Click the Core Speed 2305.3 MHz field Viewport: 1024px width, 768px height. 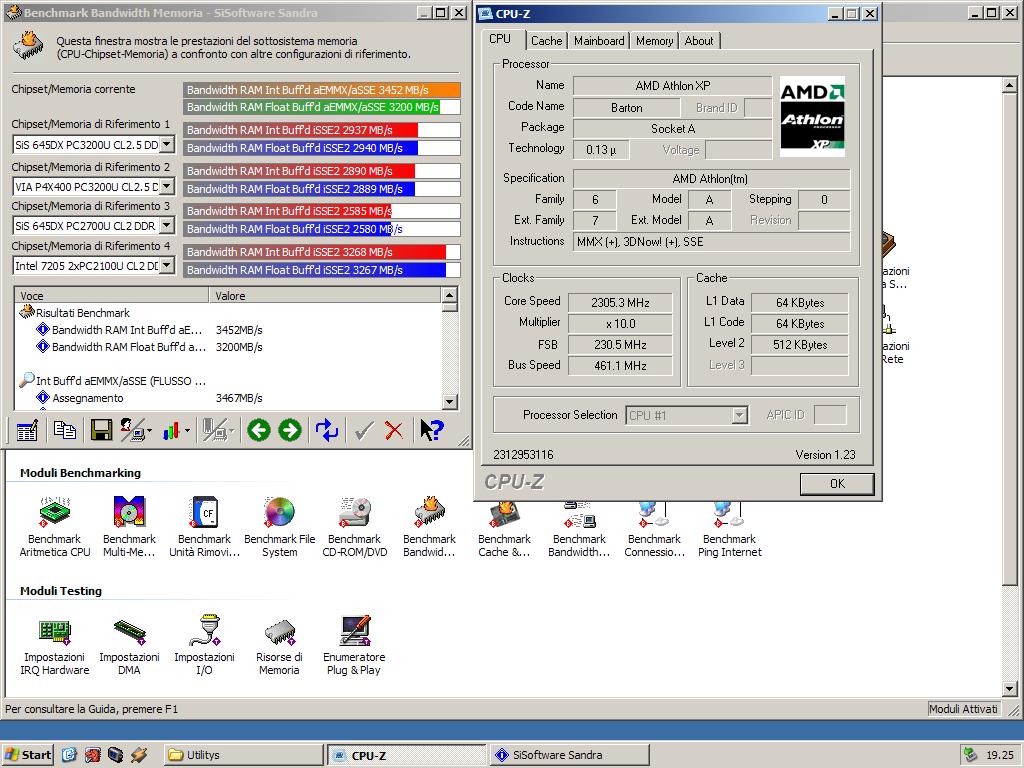point(620,302)
